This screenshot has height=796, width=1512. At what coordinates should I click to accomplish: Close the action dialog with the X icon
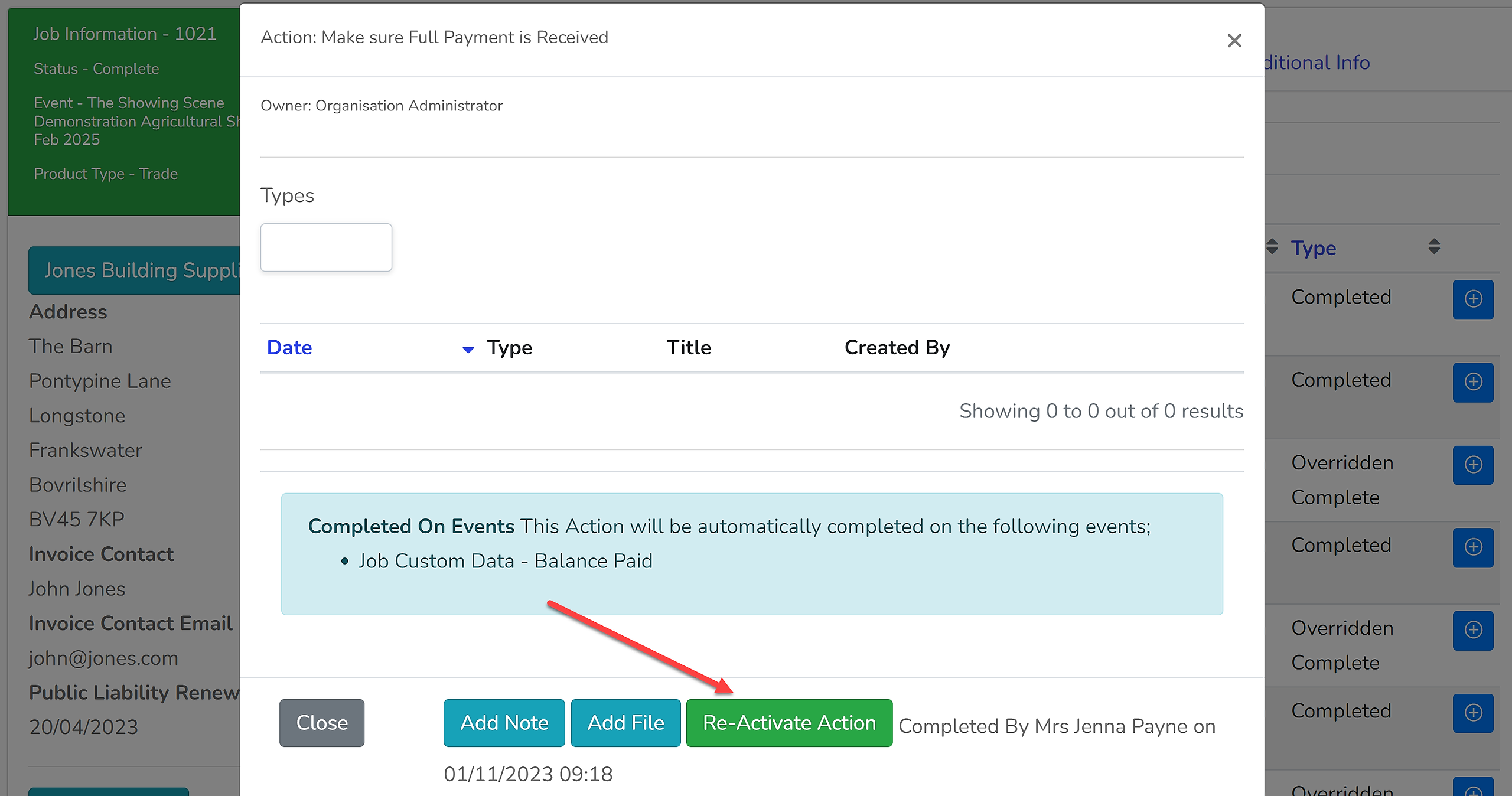point(1234,41)
